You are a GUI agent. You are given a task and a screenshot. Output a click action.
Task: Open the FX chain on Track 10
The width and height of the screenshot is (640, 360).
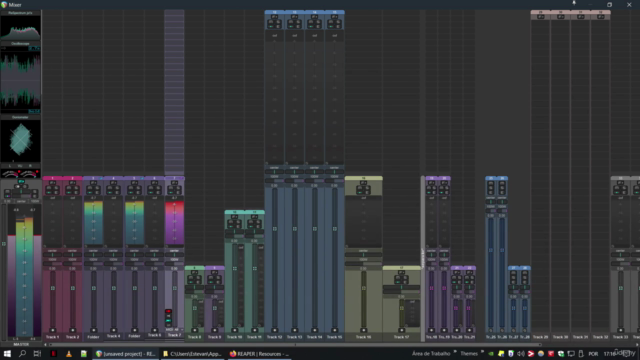point(234,217)
